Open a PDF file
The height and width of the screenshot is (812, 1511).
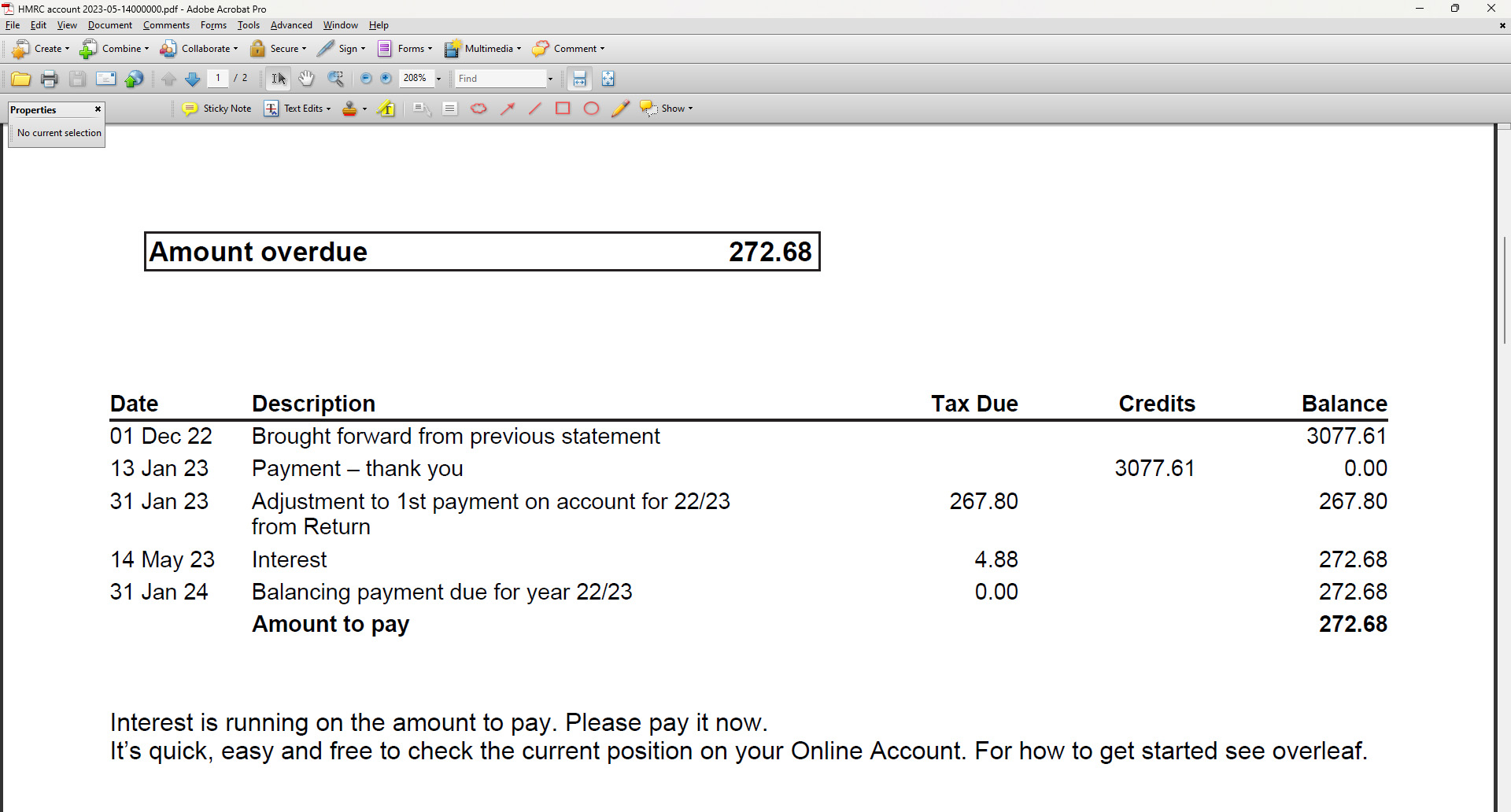(x=20, y=78)
